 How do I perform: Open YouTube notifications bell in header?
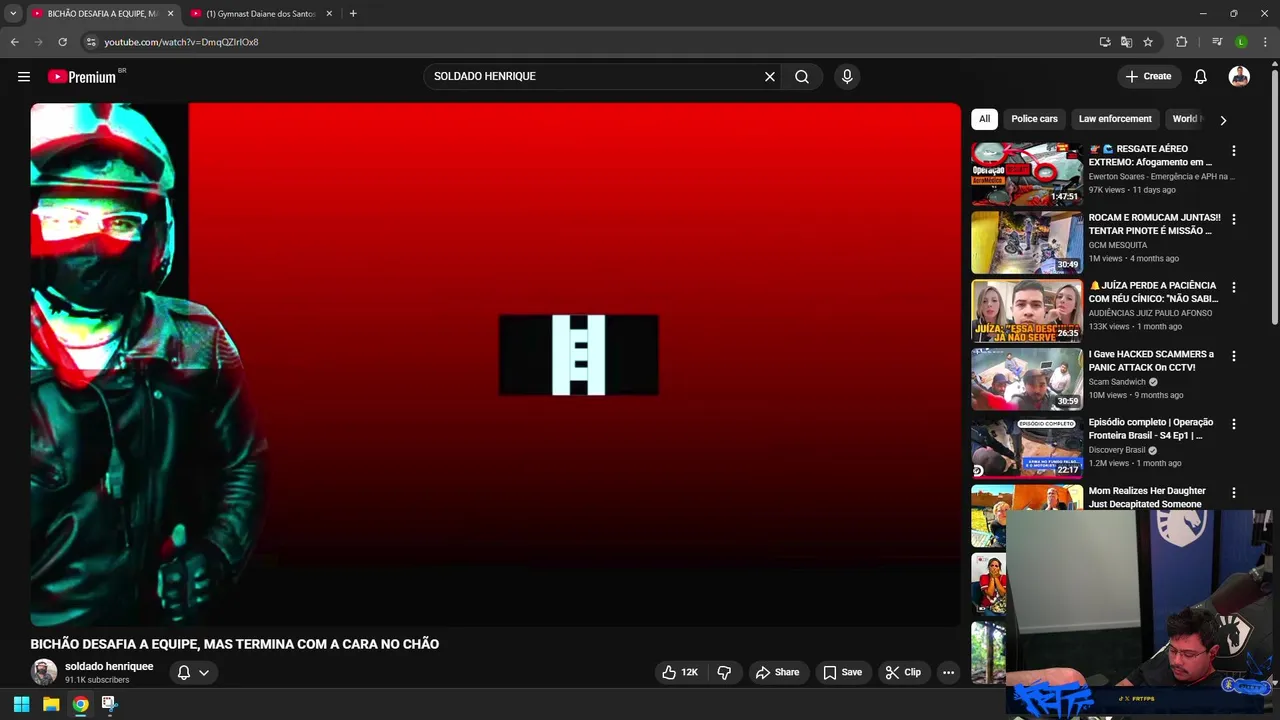tap(1201, 76)
